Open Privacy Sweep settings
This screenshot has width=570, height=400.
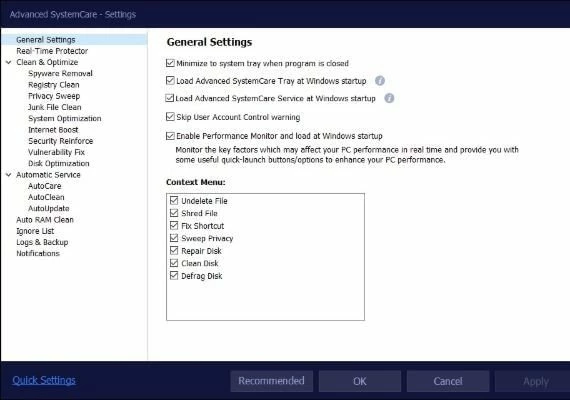point(54,96)
